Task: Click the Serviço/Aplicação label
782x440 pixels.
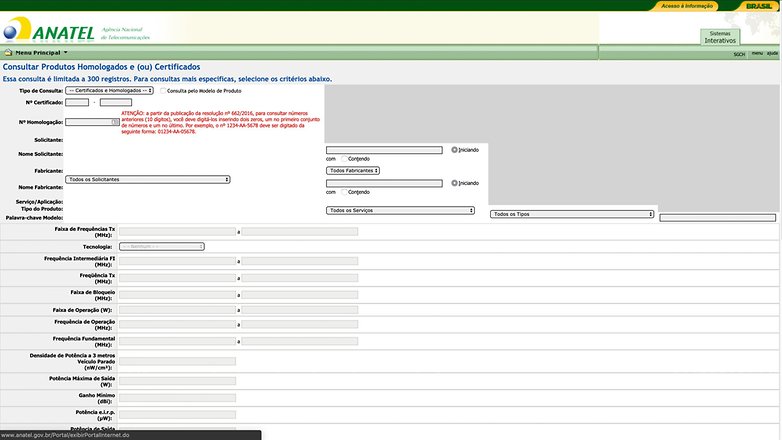Action: click(39, 202)
